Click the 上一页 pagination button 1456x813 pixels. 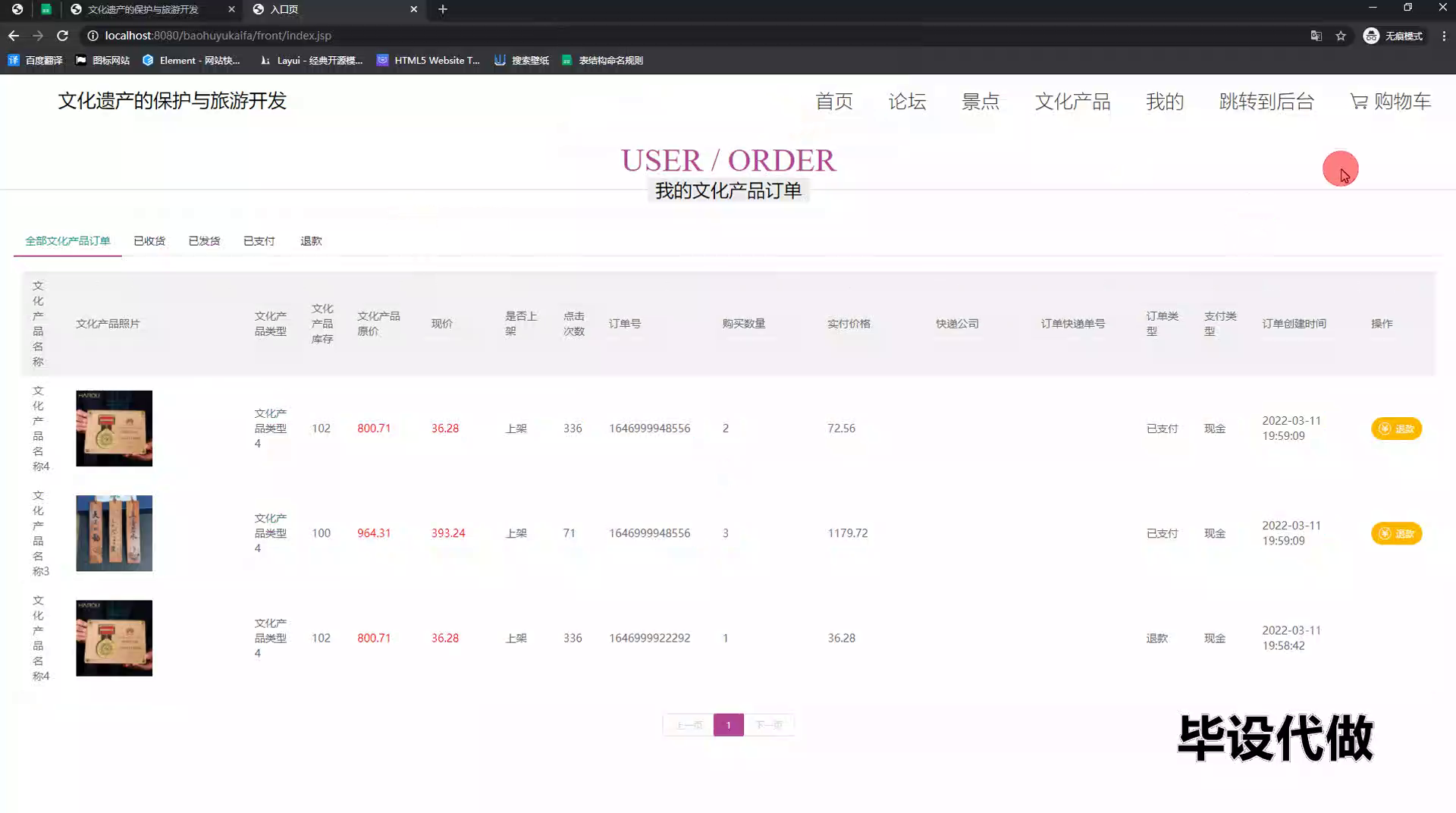[689, 725]
